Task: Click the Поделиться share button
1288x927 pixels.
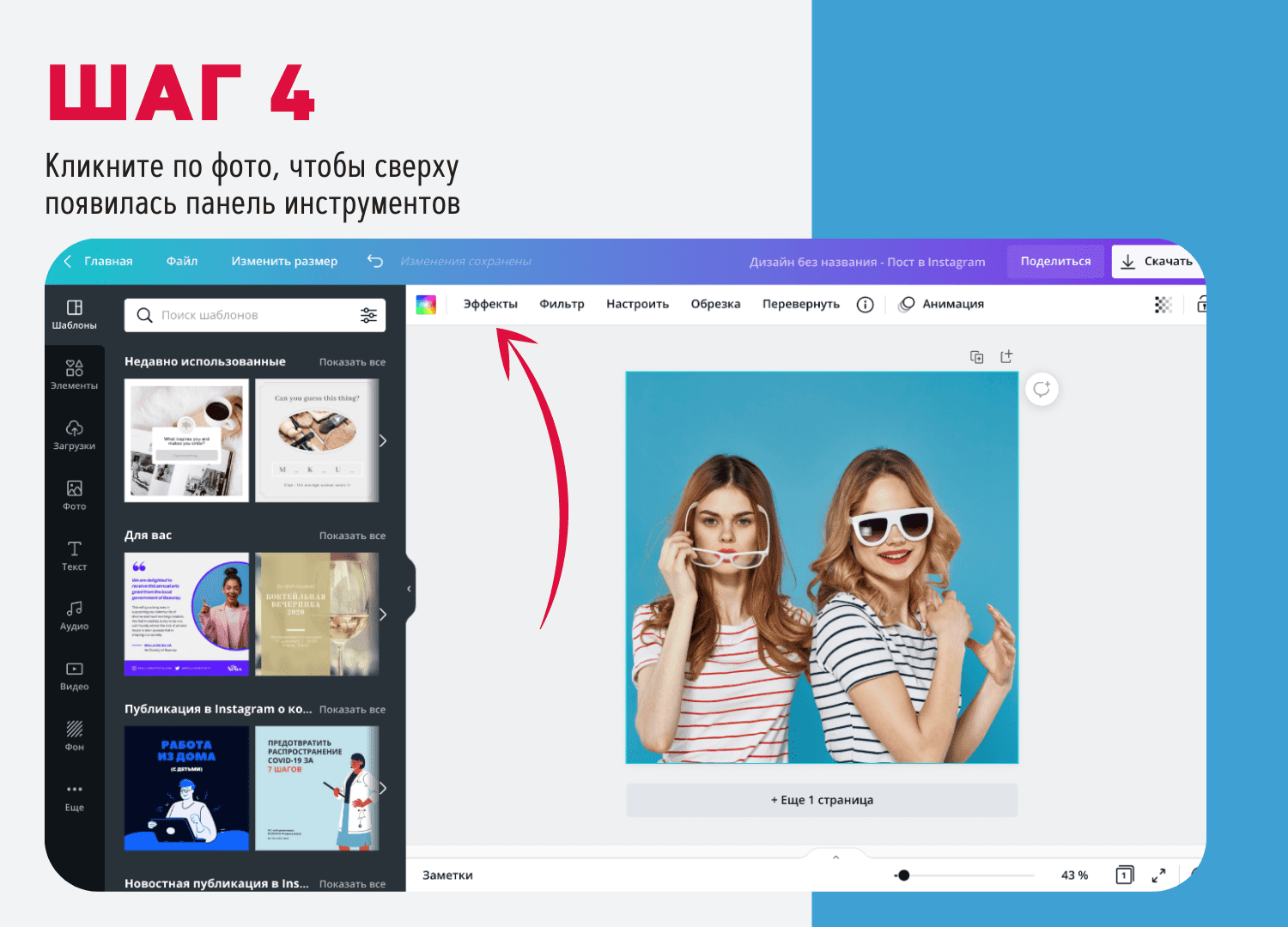Action: pos(1055,261)
